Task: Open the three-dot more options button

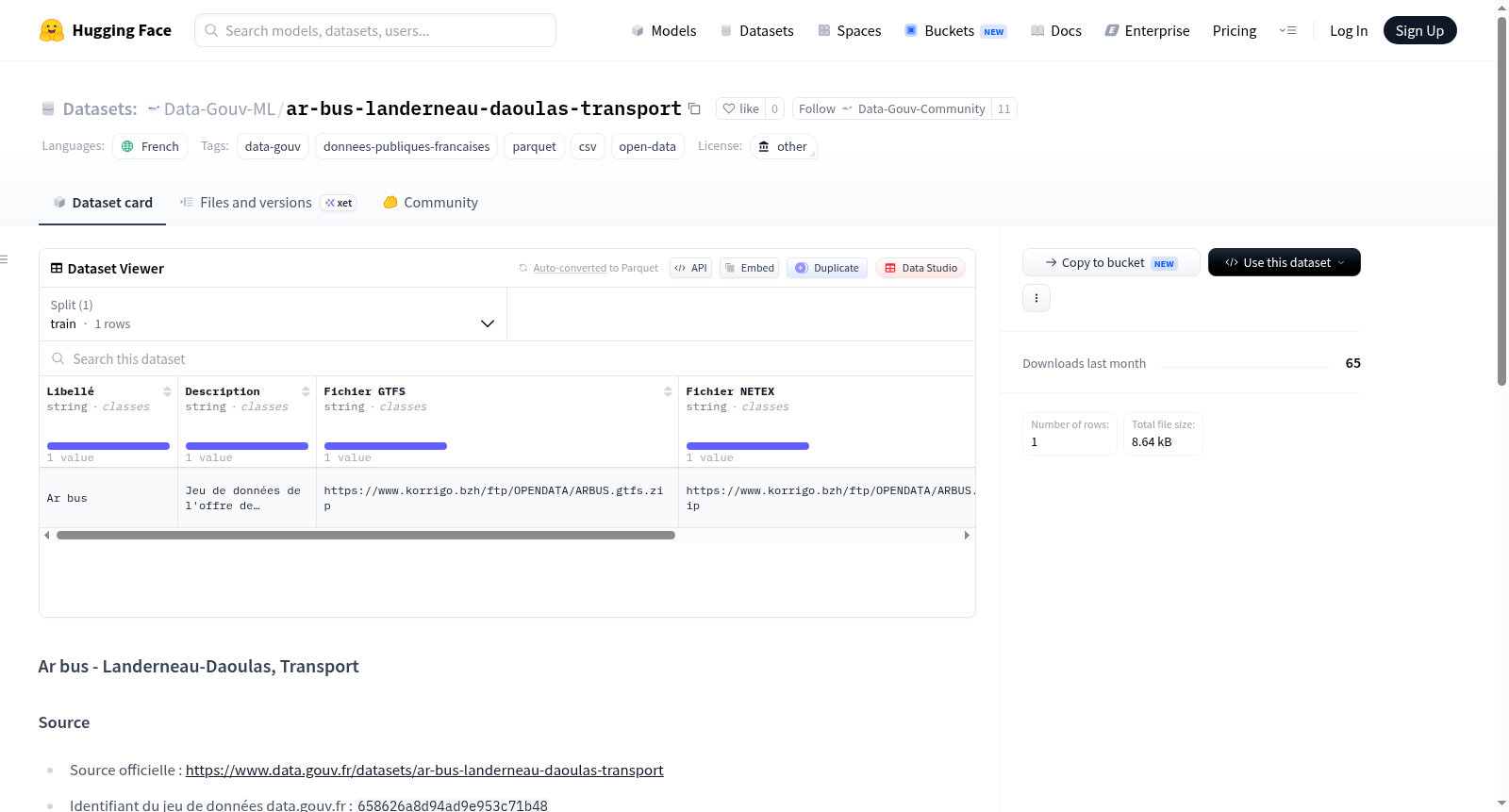Action: (x=1036, y=298)
